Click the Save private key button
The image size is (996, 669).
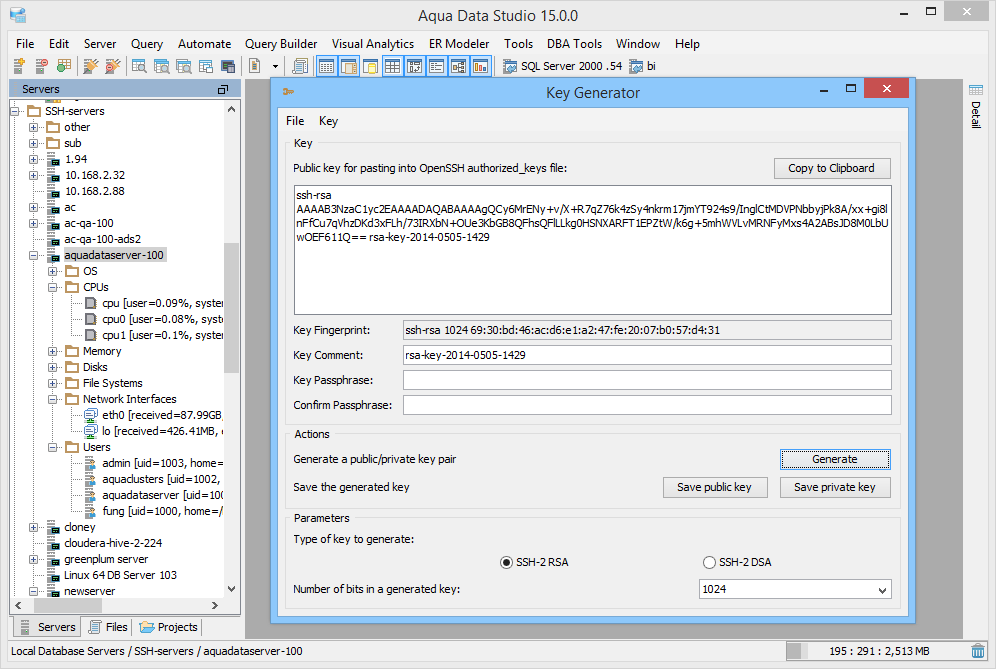tap(835, 487)
